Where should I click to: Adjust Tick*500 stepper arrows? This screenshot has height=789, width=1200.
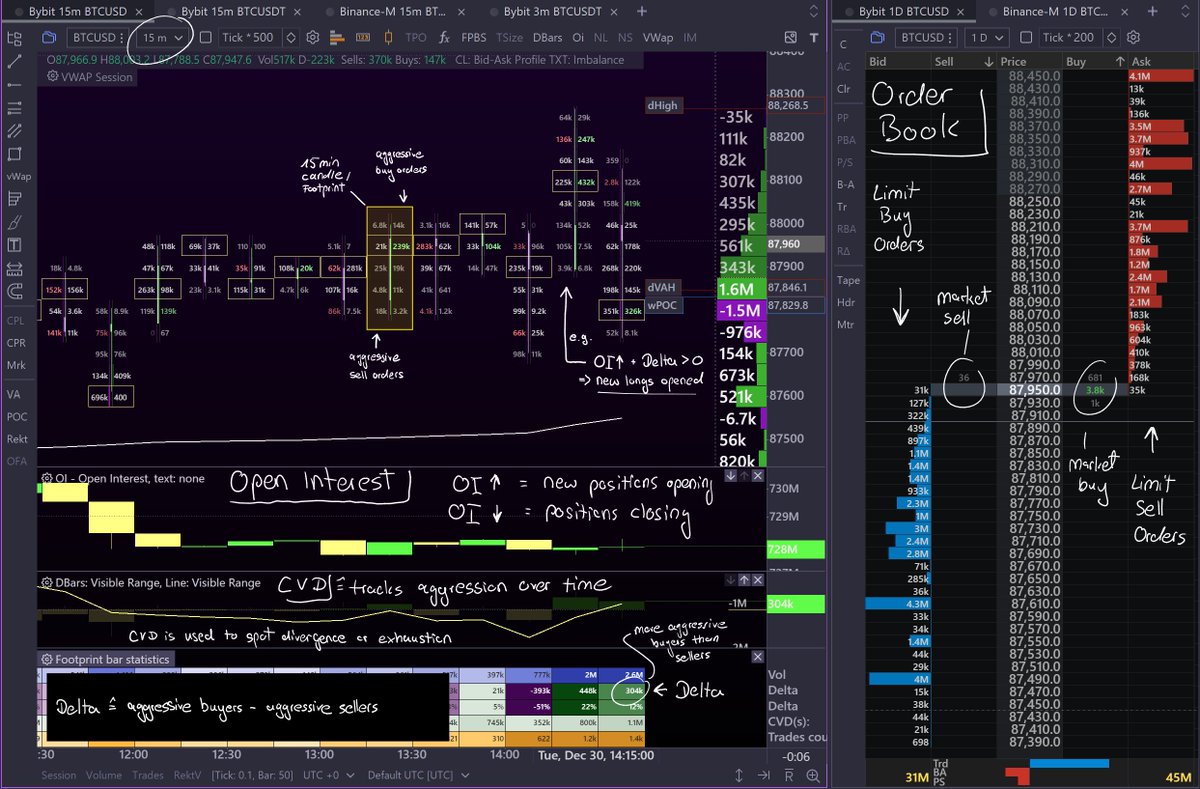coord(291,37)
